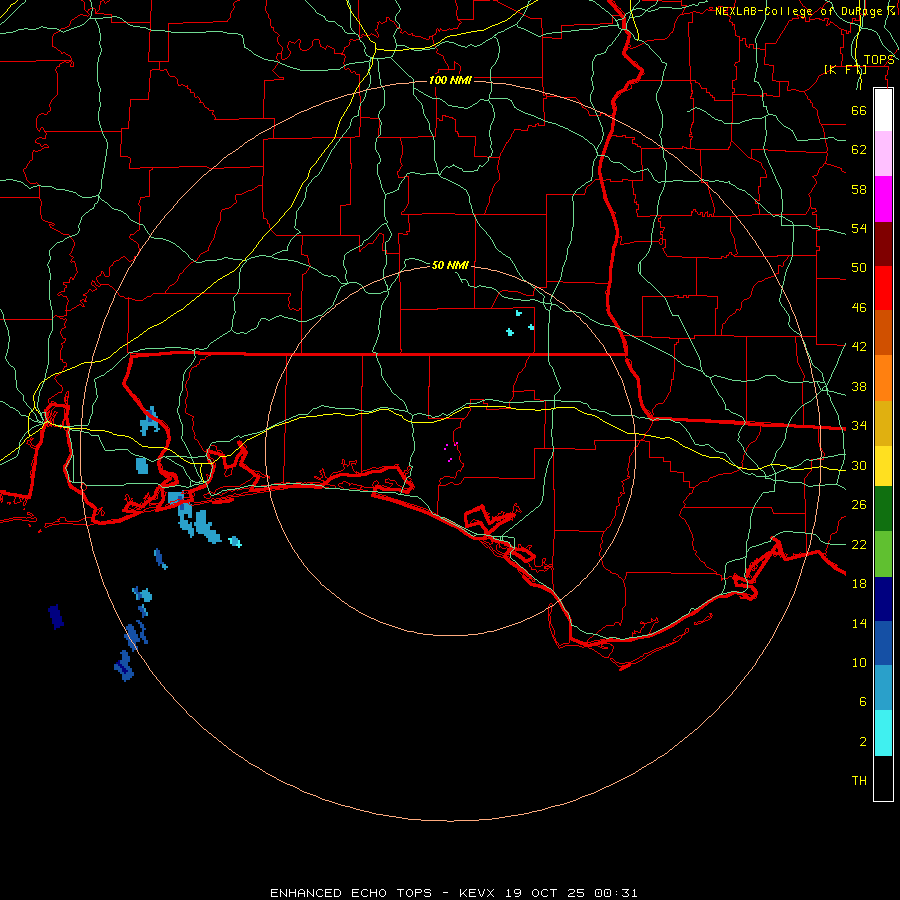Image resolution: width=900 pixels, height=900 pixels.
Task: Click the '26' legend value
Action: point(859,505)
